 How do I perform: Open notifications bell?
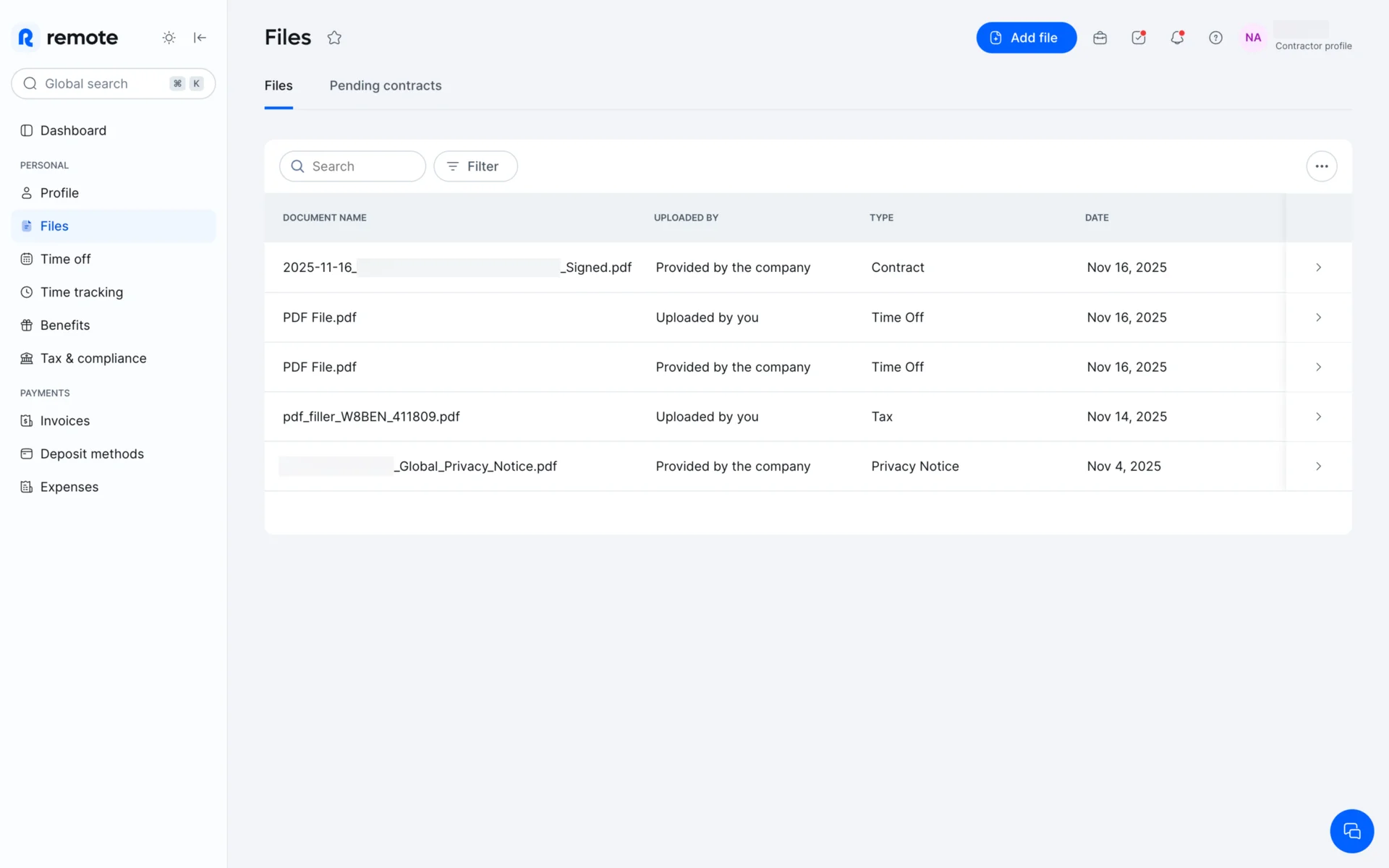1177,38
